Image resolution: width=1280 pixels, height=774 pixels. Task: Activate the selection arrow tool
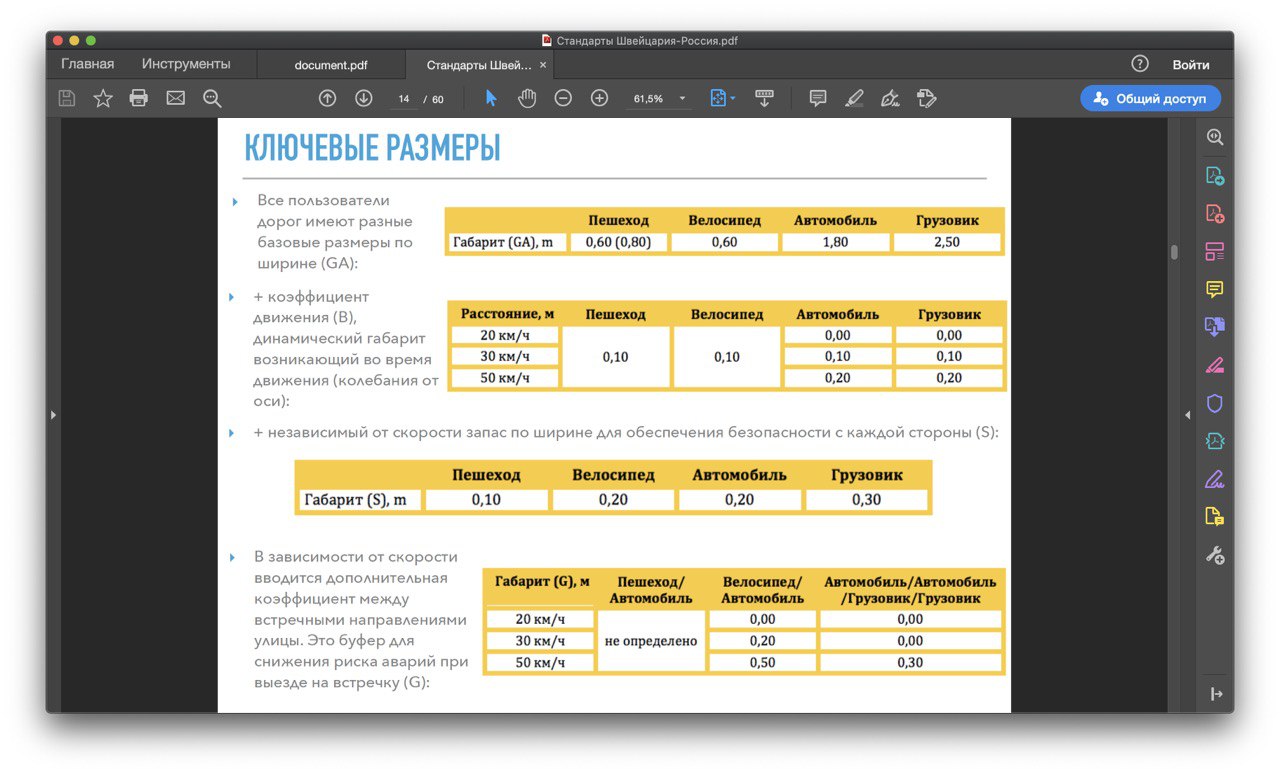point(491,98)
